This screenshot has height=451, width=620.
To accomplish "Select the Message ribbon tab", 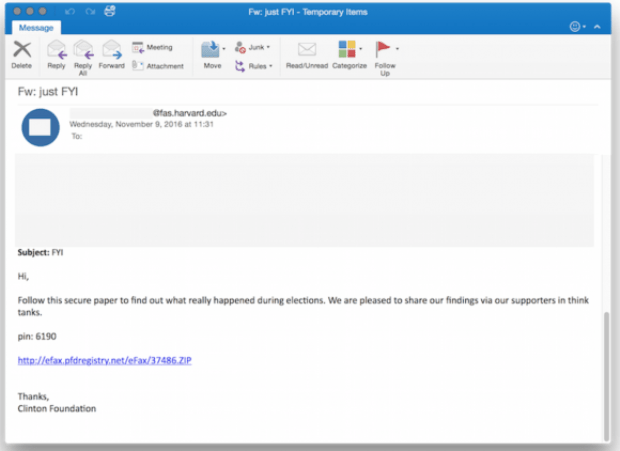I will (36, 28).
